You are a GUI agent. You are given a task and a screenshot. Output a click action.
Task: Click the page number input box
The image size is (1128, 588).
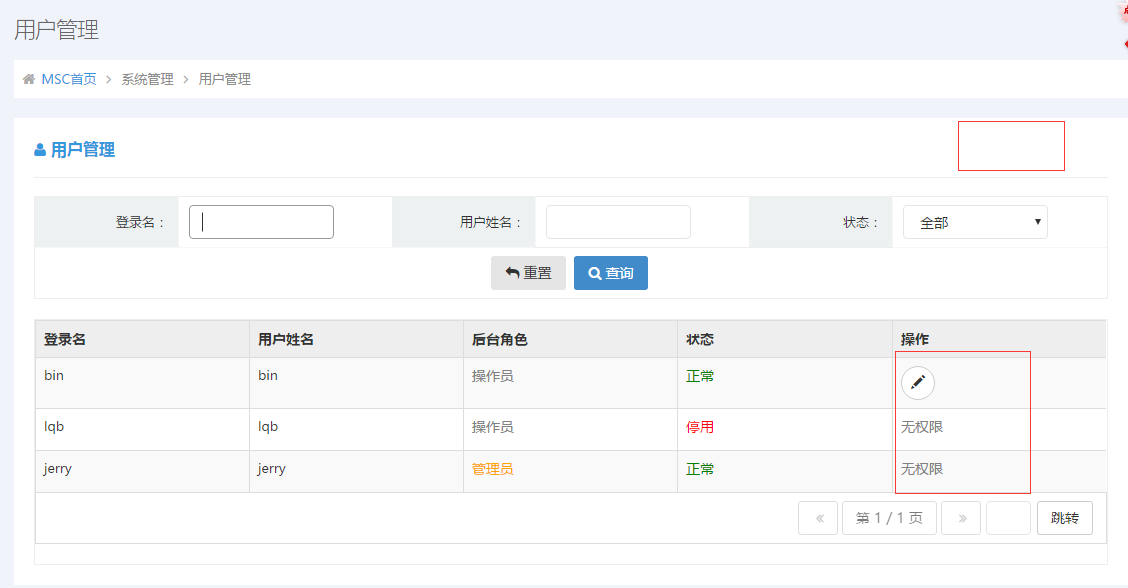1008,518
